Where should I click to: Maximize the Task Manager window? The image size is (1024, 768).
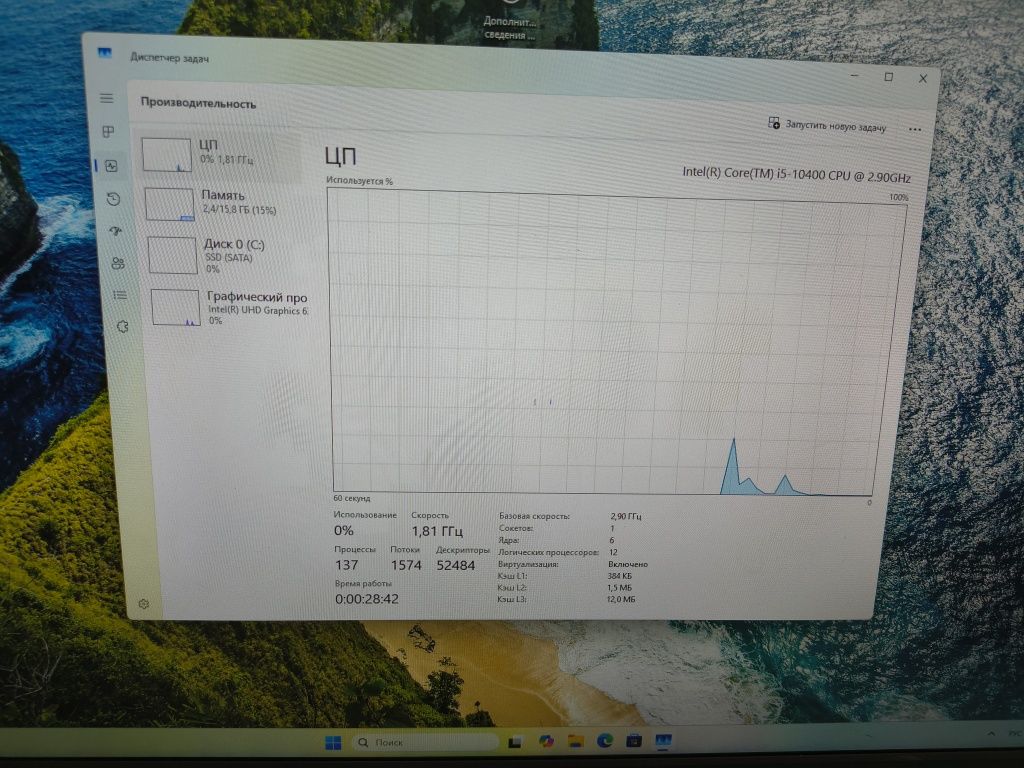pos(888,77)
